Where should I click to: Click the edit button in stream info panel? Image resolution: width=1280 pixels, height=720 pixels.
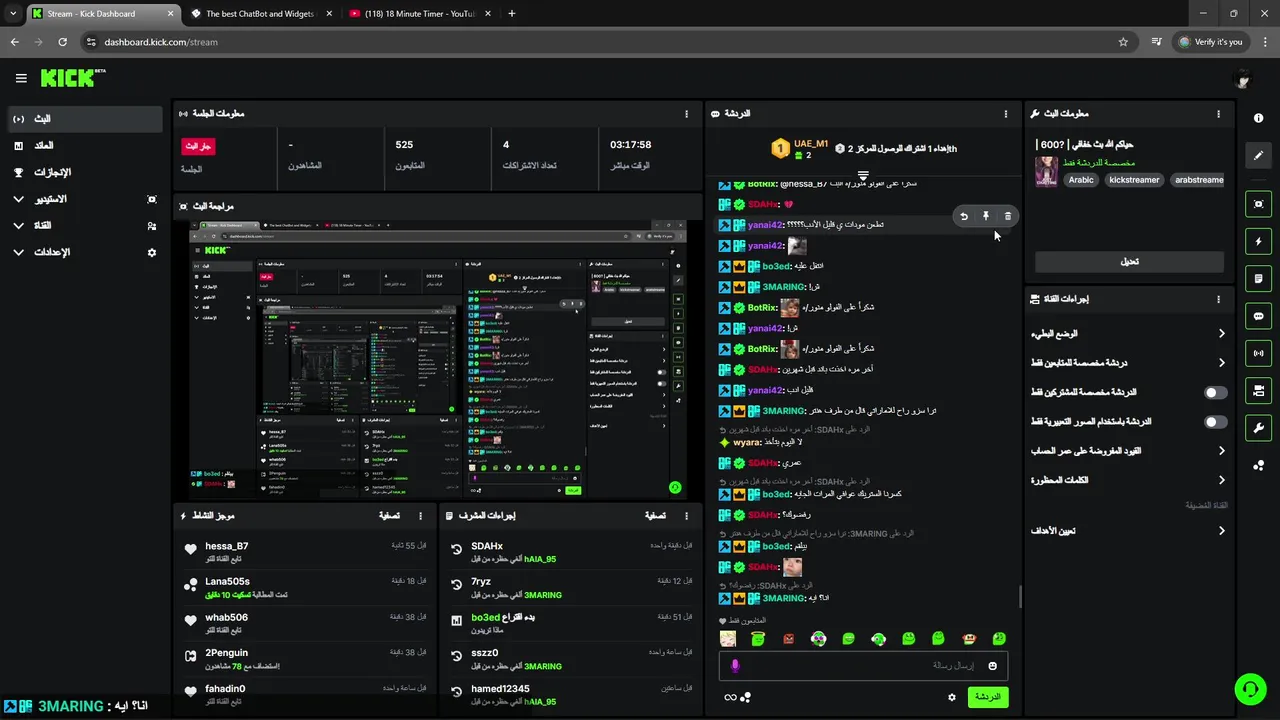pyautogui.click(x=1129, y=262)
